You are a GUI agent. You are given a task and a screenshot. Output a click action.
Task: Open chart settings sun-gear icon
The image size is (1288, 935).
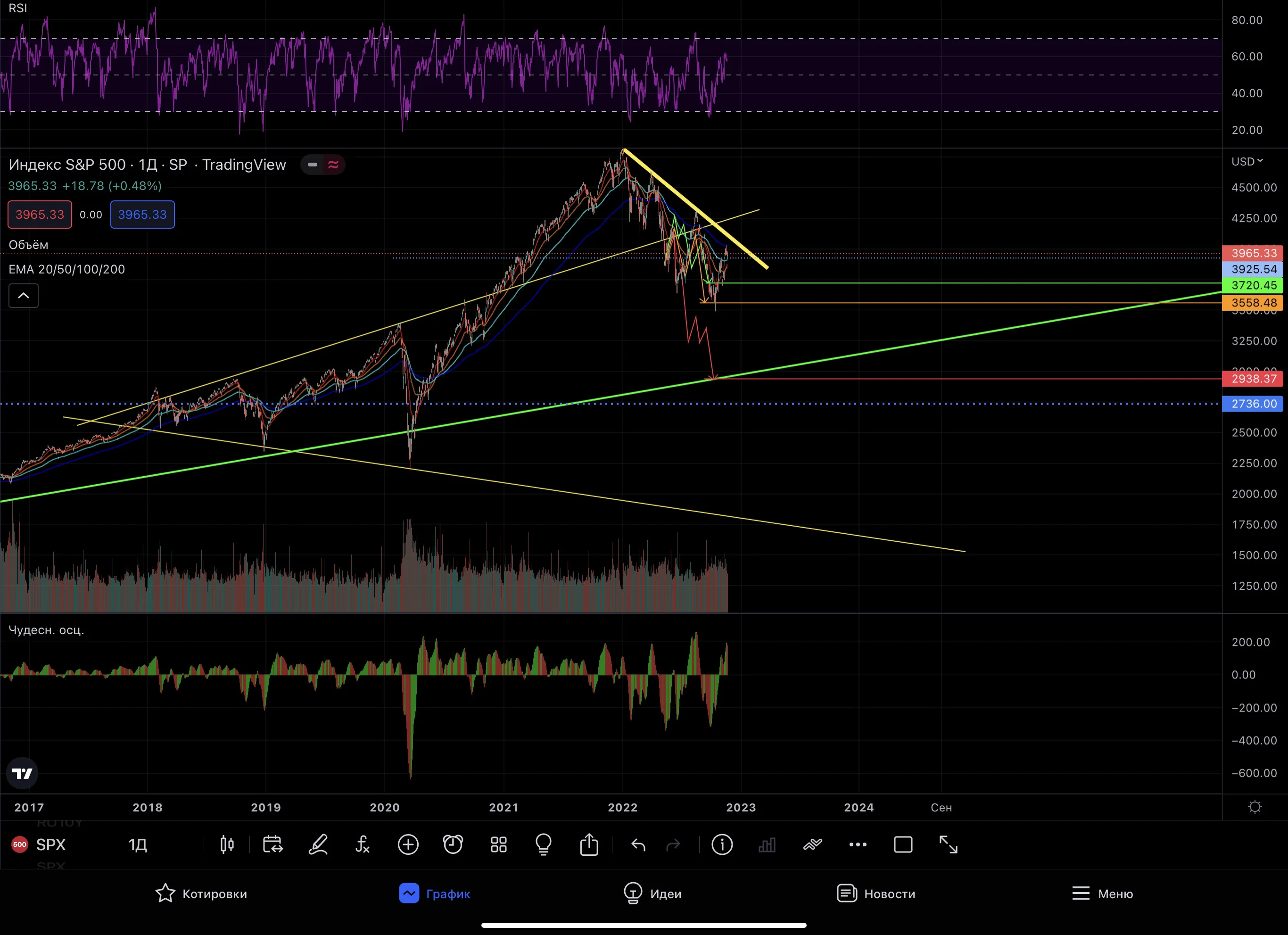[1255, 807]
